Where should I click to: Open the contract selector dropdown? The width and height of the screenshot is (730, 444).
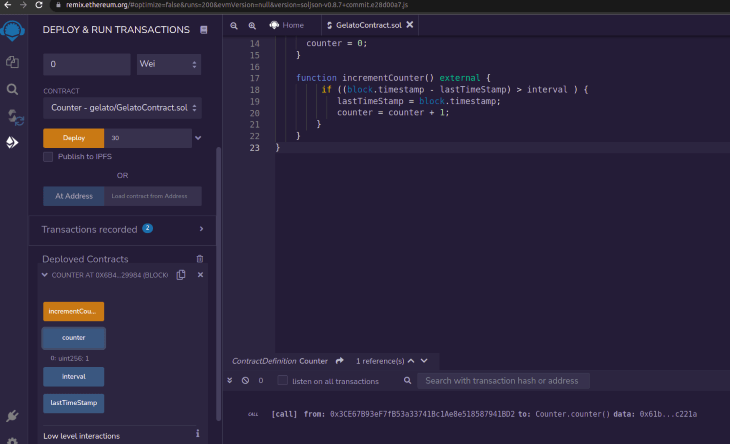[122, 108]
